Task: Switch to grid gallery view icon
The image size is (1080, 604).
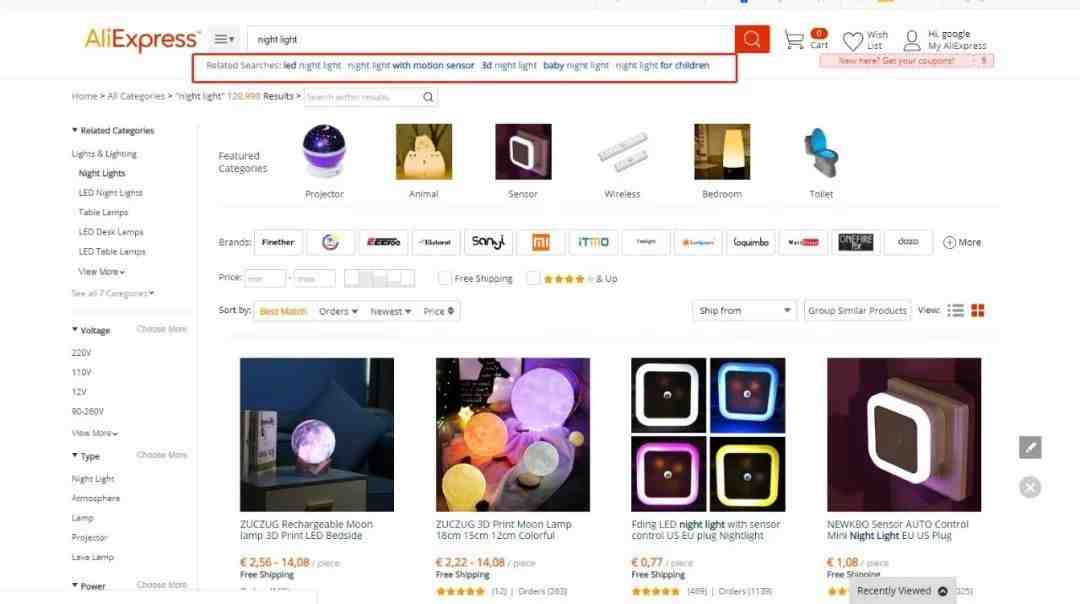Action: click(x=977, y=311)
